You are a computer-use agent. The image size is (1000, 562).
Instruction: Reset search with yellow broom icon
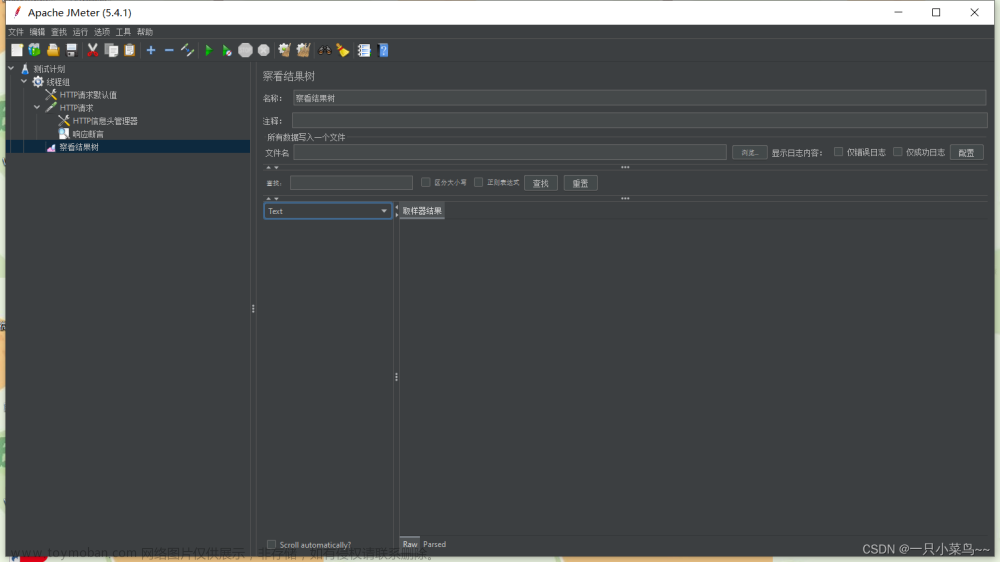pos(343,50)
